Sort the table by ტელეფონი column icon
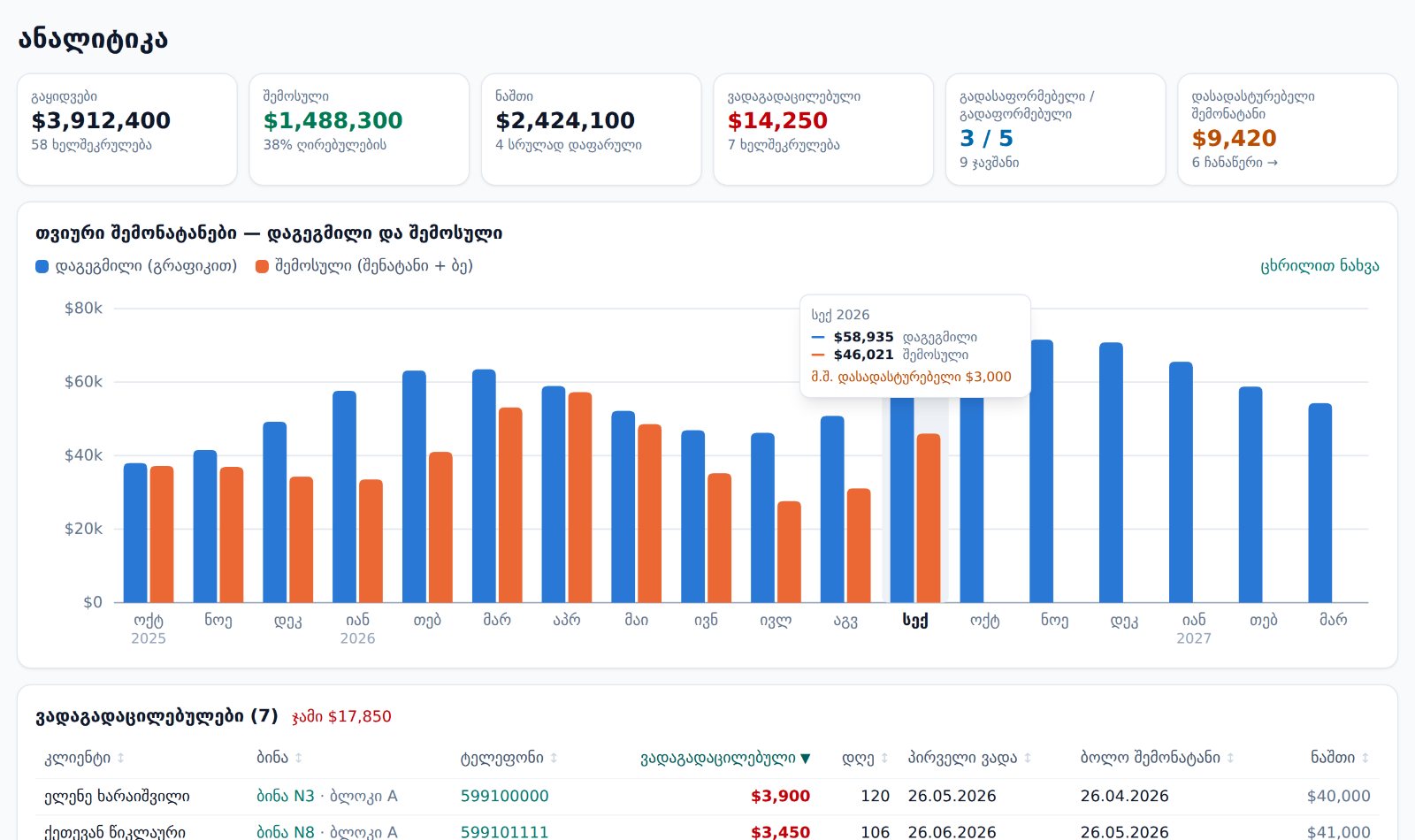 point(554,758)
